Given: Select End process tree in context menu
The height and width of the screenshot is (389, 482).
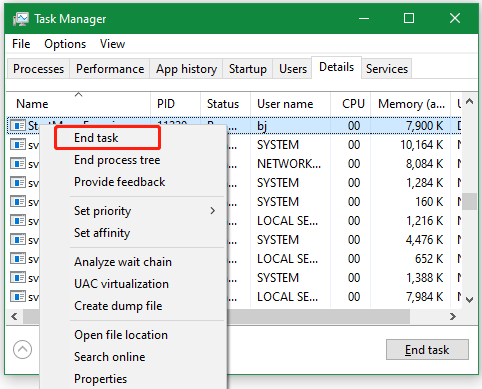Looking at the screenshot, I should click(x=117, y=160).
